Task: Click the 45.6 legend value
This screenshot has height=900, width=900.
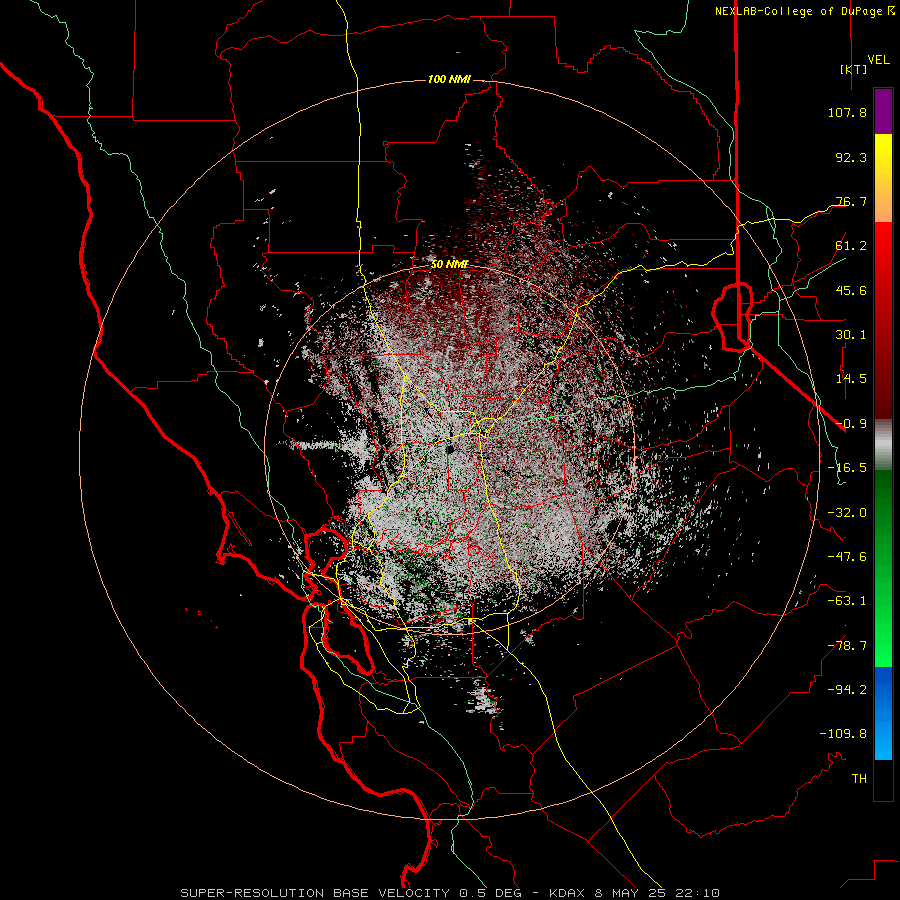Action: point(851,290)
